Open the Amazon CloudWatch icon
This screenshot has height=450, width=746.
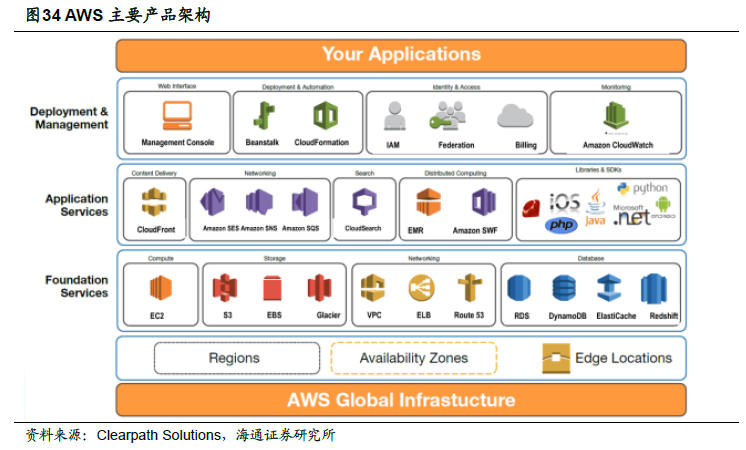(616, 117)
